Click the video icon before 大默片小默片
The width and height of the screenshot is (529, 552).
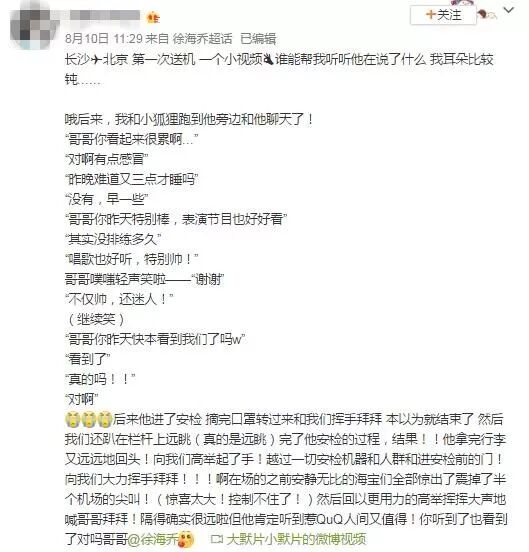click(x=217, y=539)
